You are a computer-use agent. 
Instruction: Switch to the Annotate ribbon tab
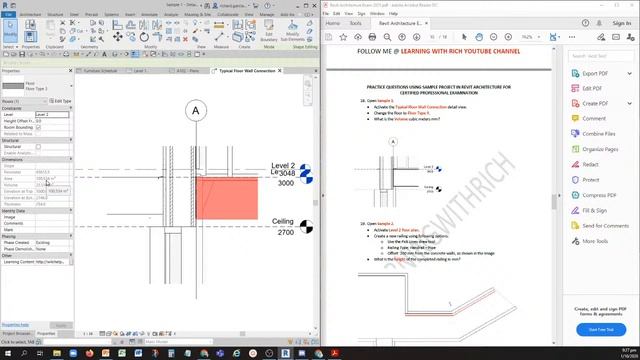[149, 15]
